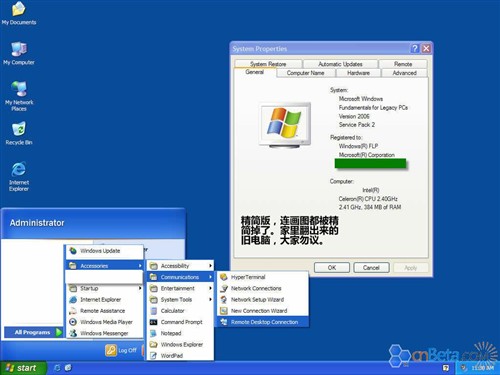Click the Windows Update icon in the programs menu
This screenshot has width=500, height=375.
click(73, 251)
